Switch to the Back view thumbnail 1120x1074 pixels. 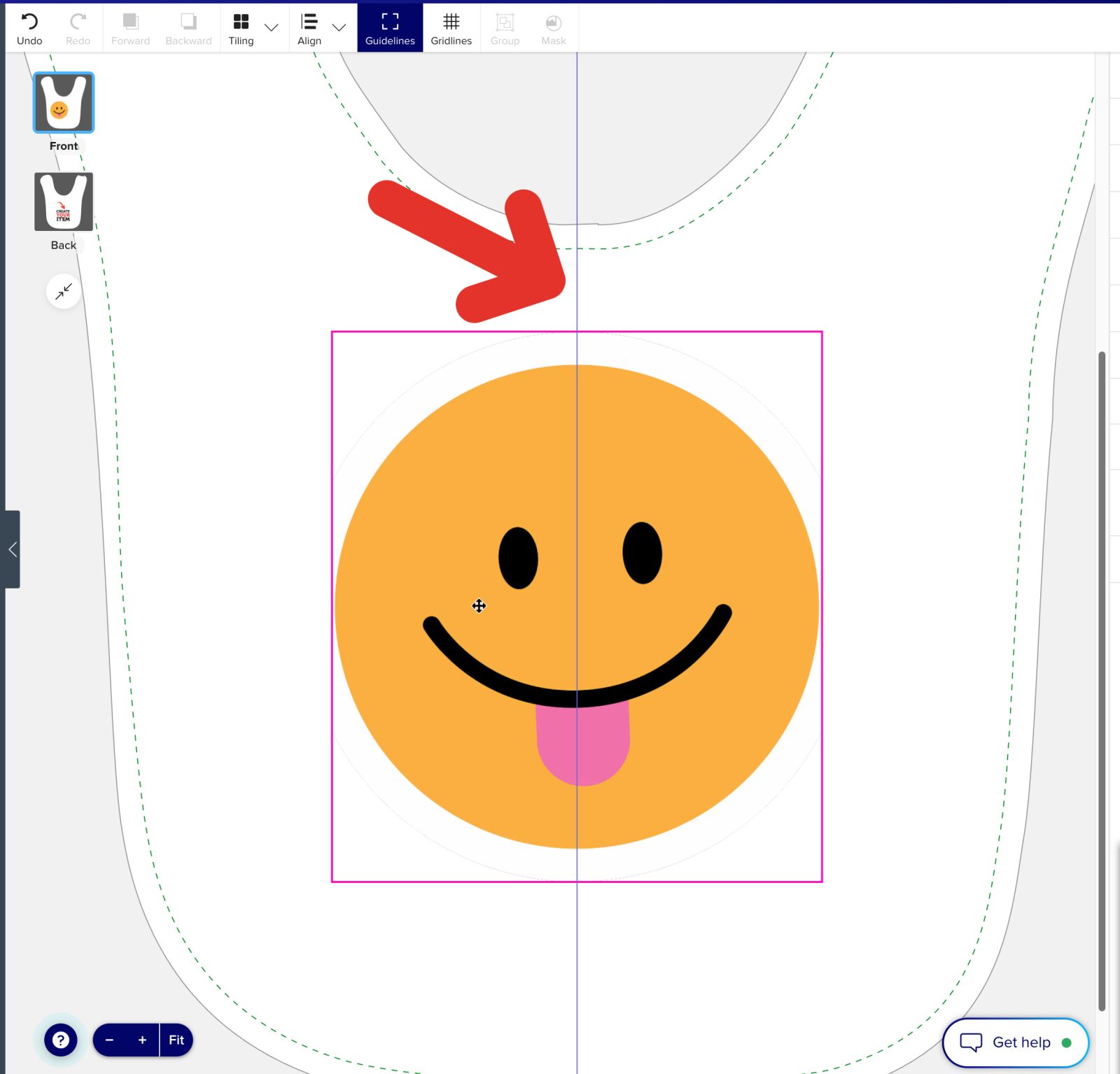(x=64, y=202)
